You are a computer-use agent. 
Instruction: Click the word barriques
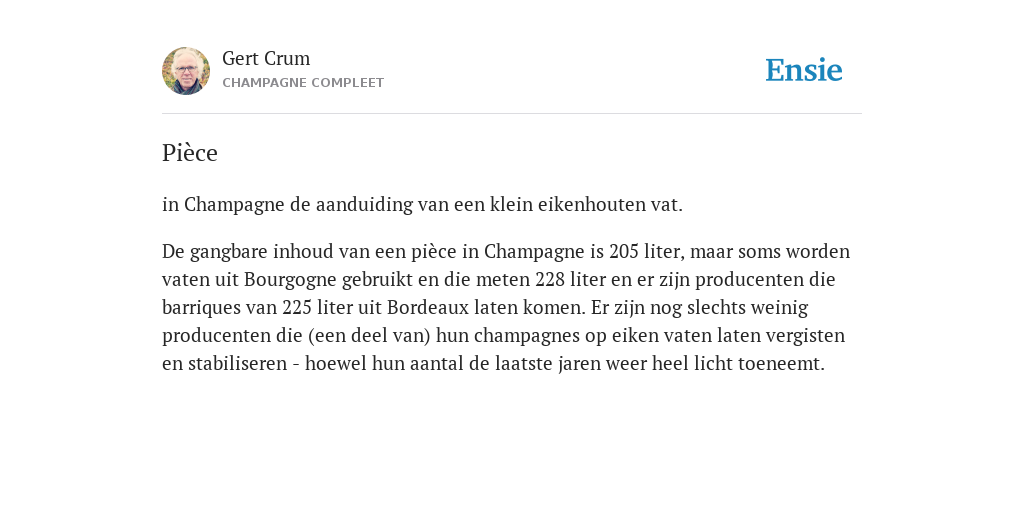(201, 308)
